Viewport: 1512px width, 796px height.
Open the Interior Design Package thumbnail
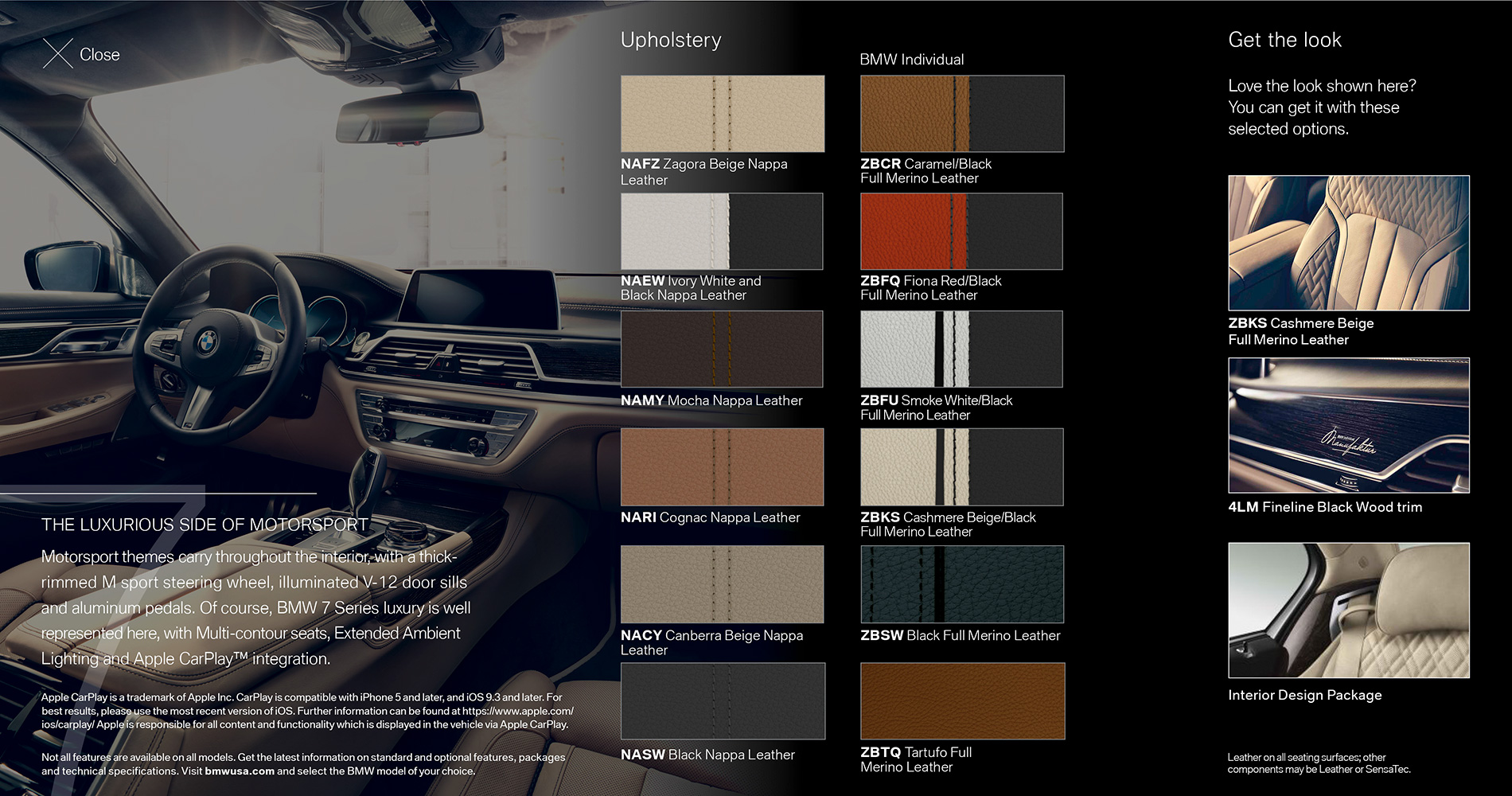click(x=1349, y=611)
